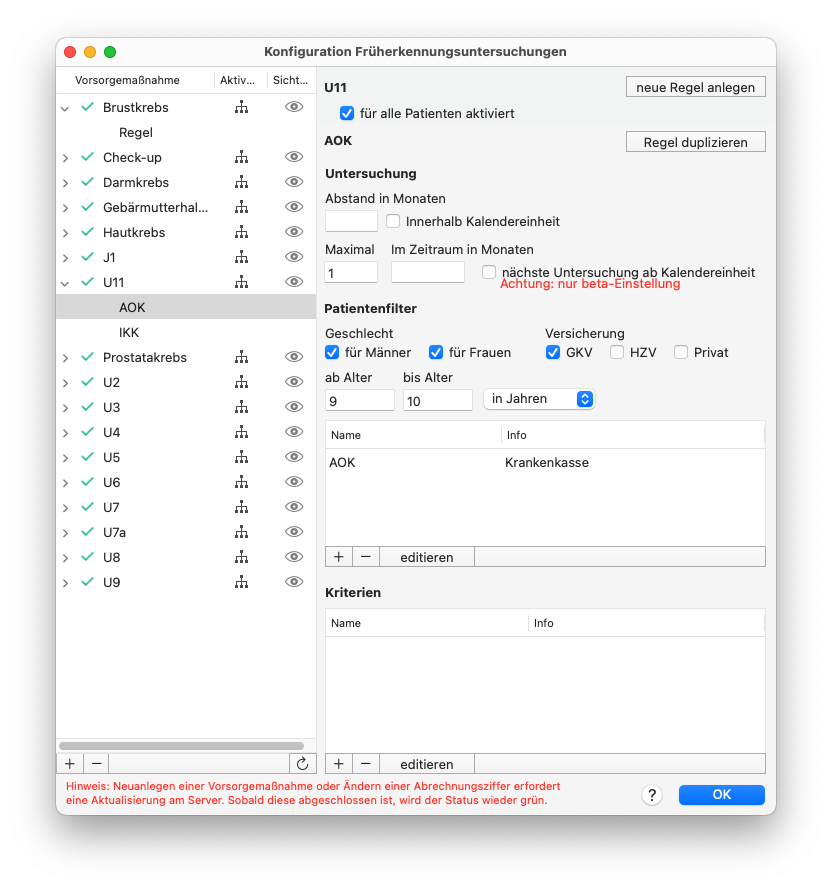The width and height of the screenshot is (832, 889).
Task: Click the hierarchy icon next to Brustkrebs
Action: [242, 107]
